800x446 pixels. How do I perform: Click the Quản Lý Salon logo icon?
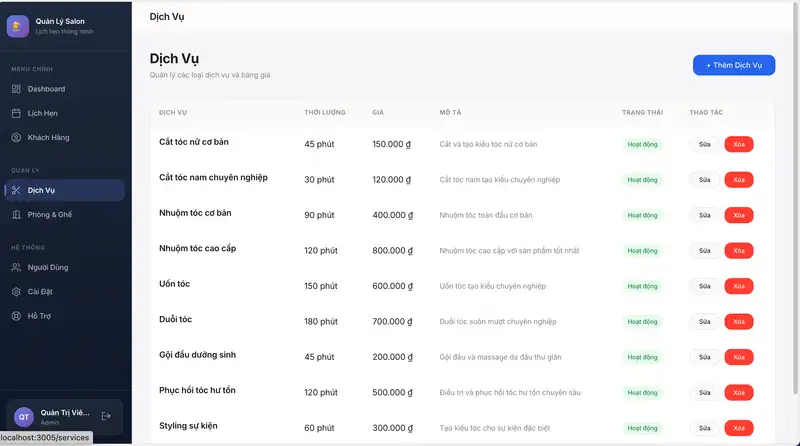pos(17,26)
